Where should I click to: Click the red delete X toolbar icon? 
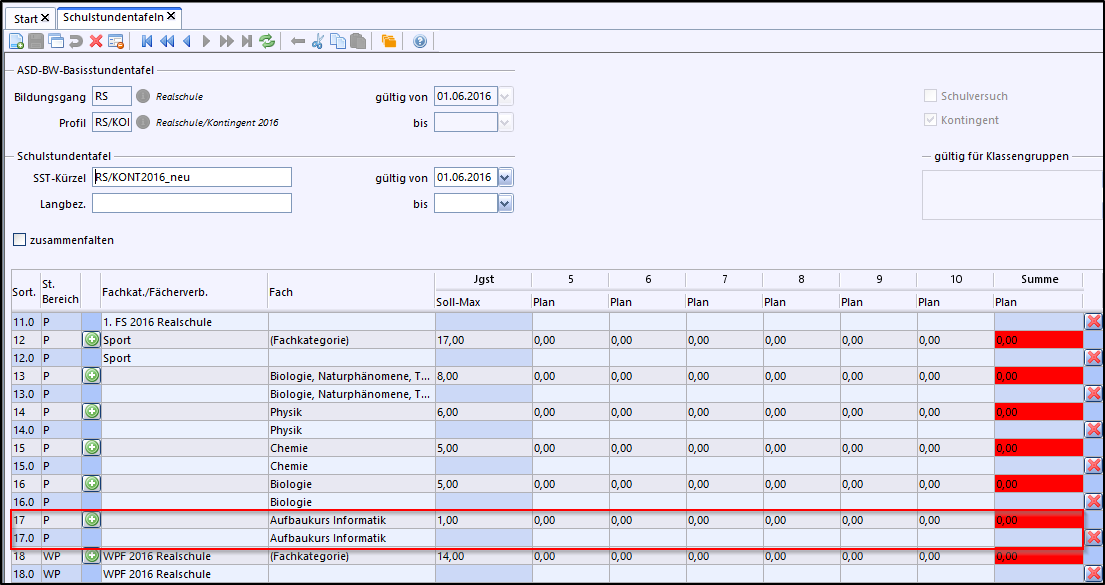pyautogui.click(x=96, y=41)
